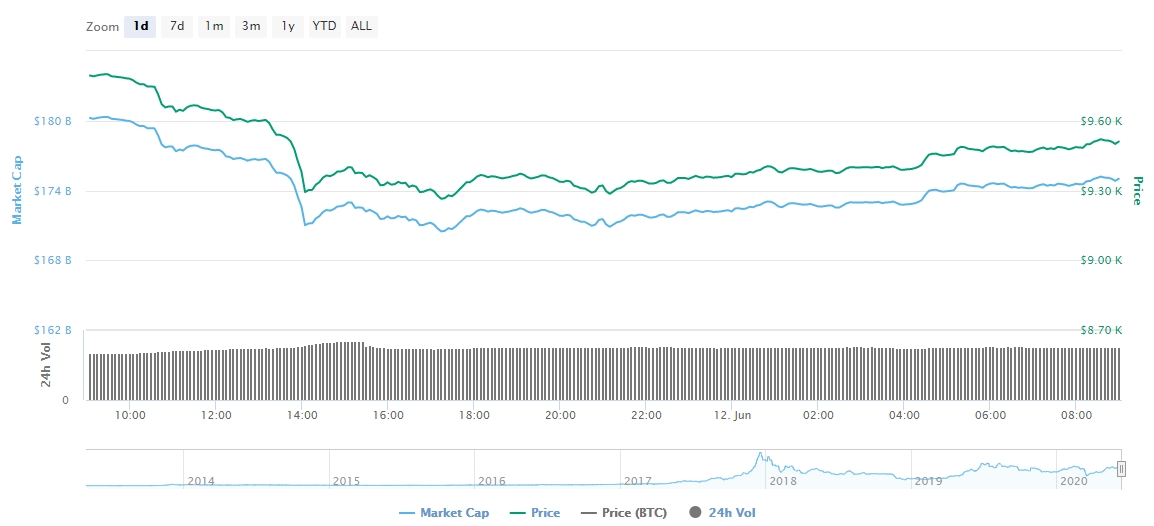
Task: Click the $9.60 K price axis label
Action: pos(1101,121)
